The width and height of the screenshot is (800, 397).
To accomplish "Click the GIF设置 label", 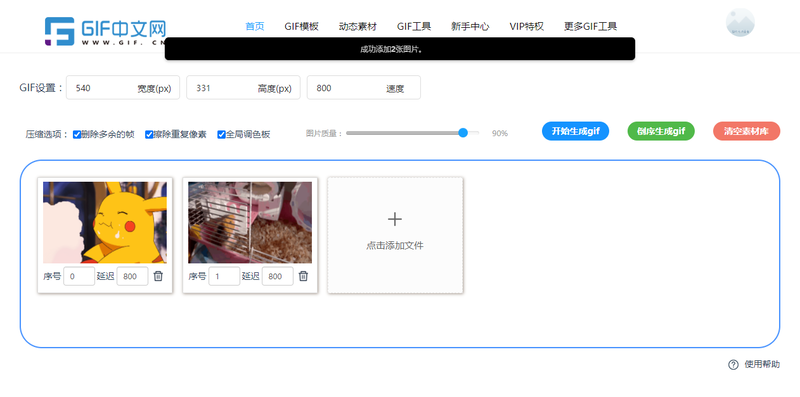I will pos(41,88).
